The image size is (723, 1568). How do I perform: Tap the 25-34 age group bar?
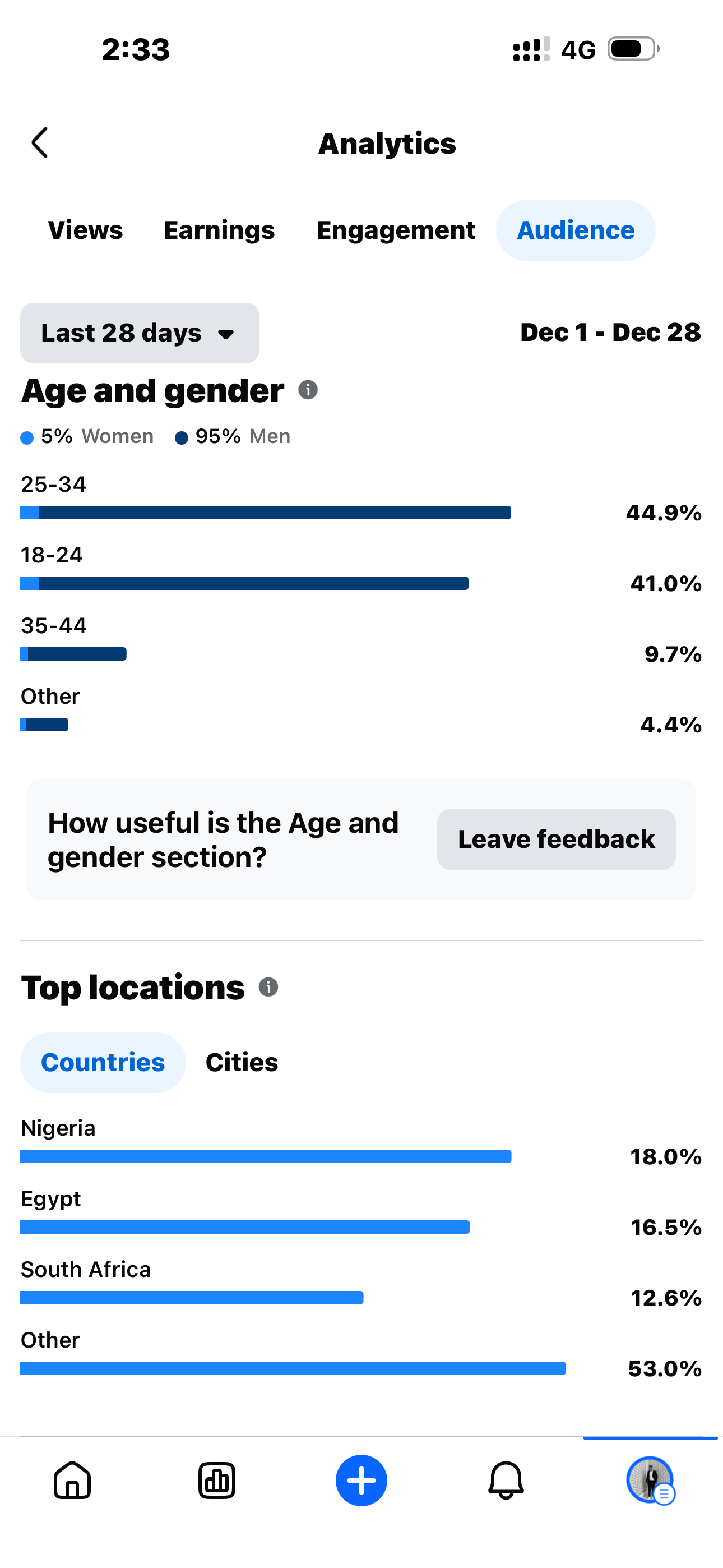click(x=265, y=513)
